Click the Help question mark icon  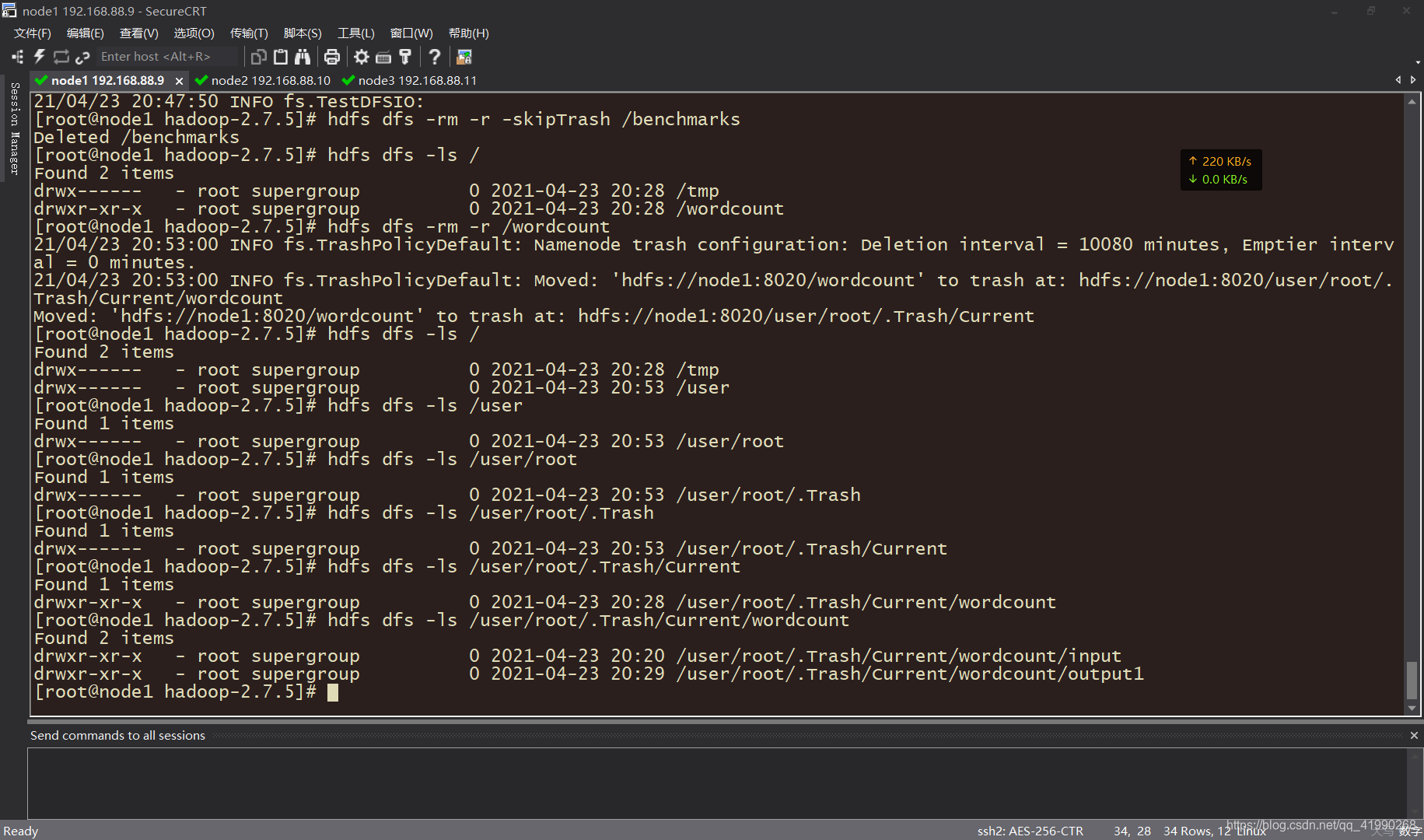[435, 57]
